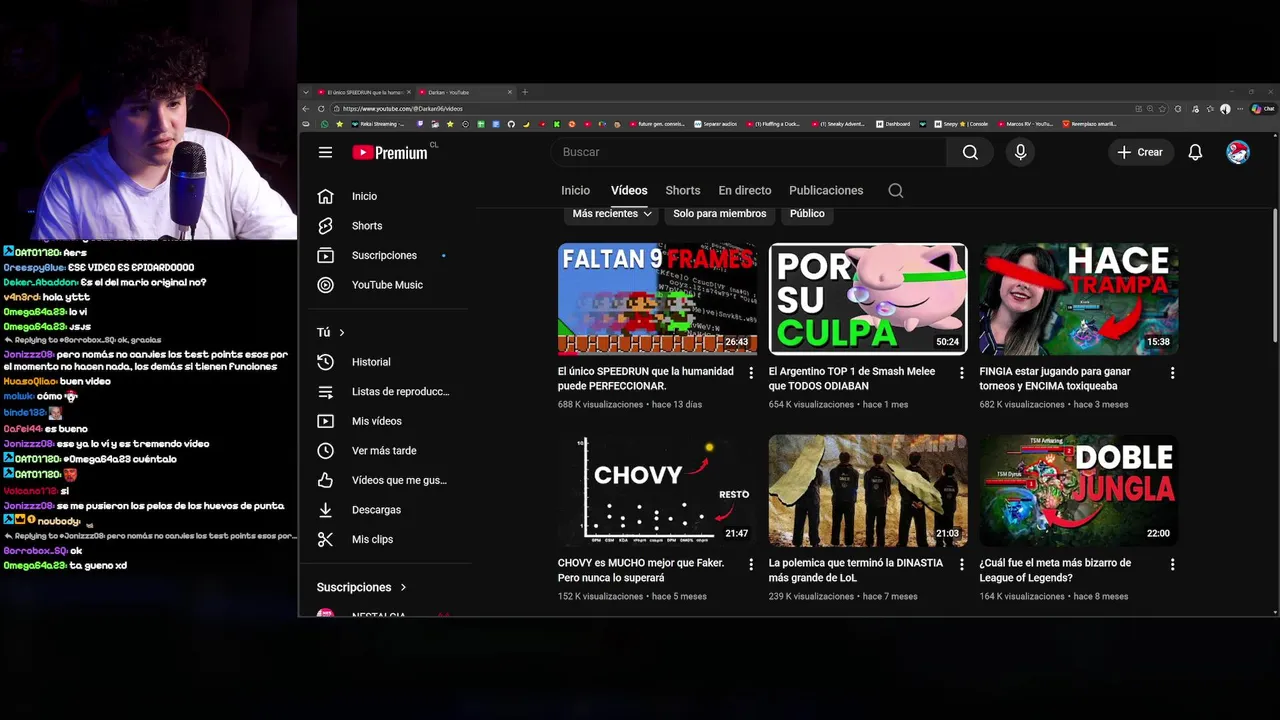Open the browser tab search chevron
The image size is (1280, 720).
[306, 92]
